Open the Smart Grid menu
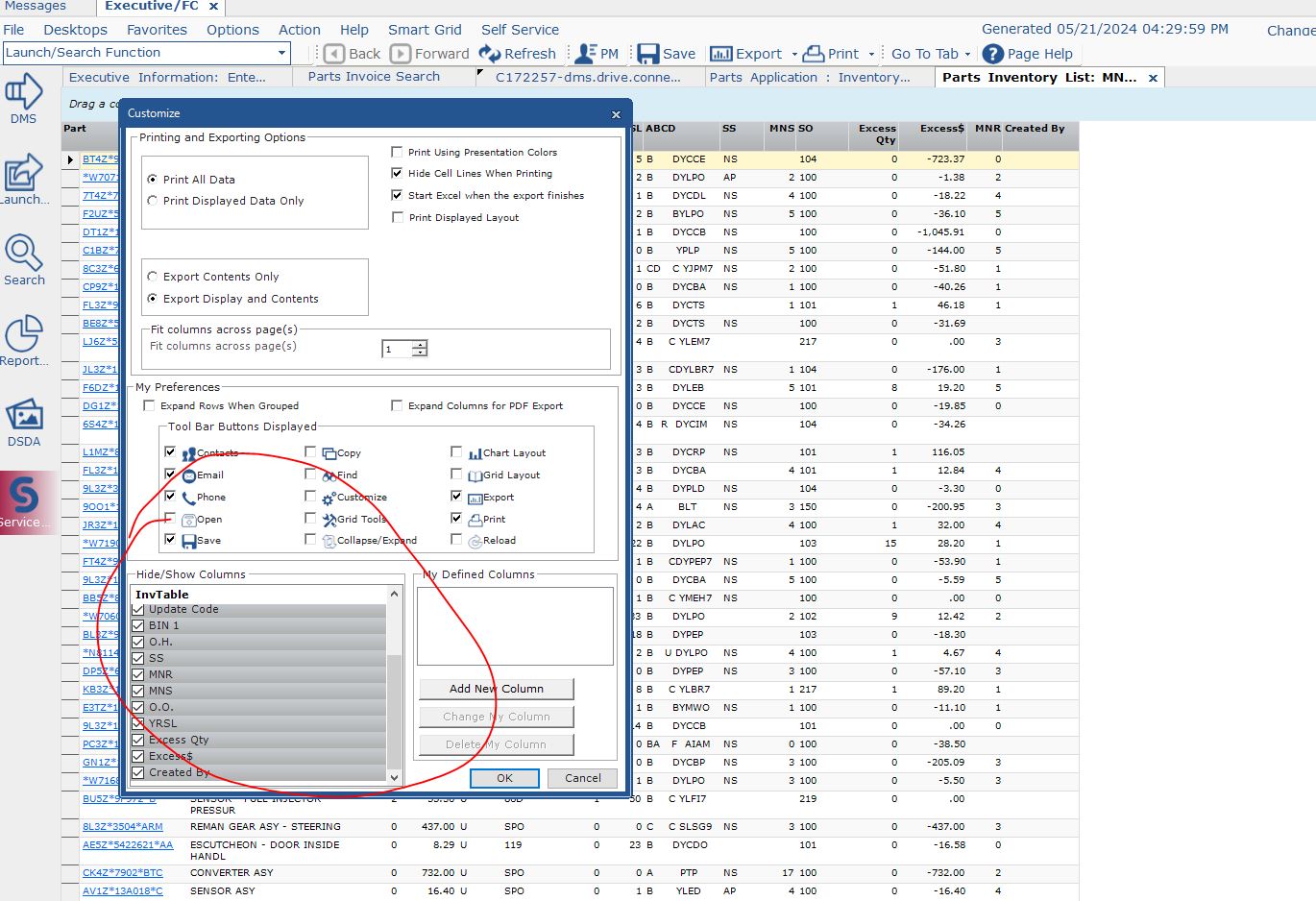 point(425,30)
